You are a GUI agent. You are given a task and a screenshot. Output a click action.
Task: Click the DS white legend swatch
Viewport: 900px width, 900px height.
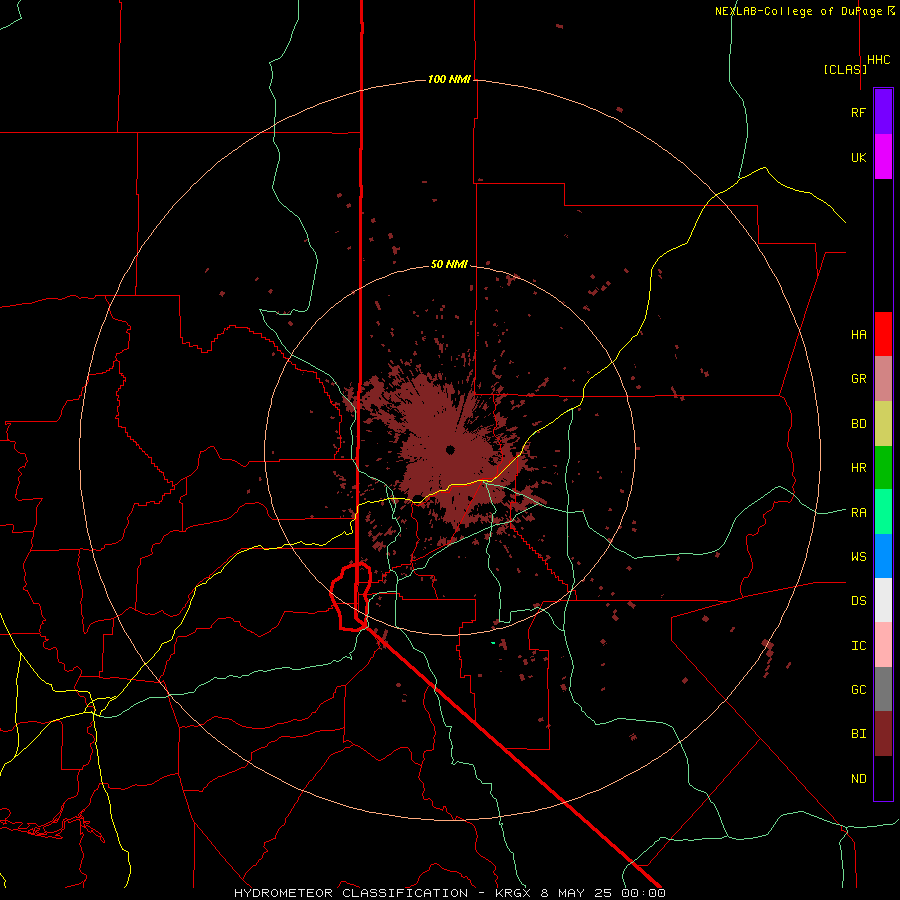883,600
